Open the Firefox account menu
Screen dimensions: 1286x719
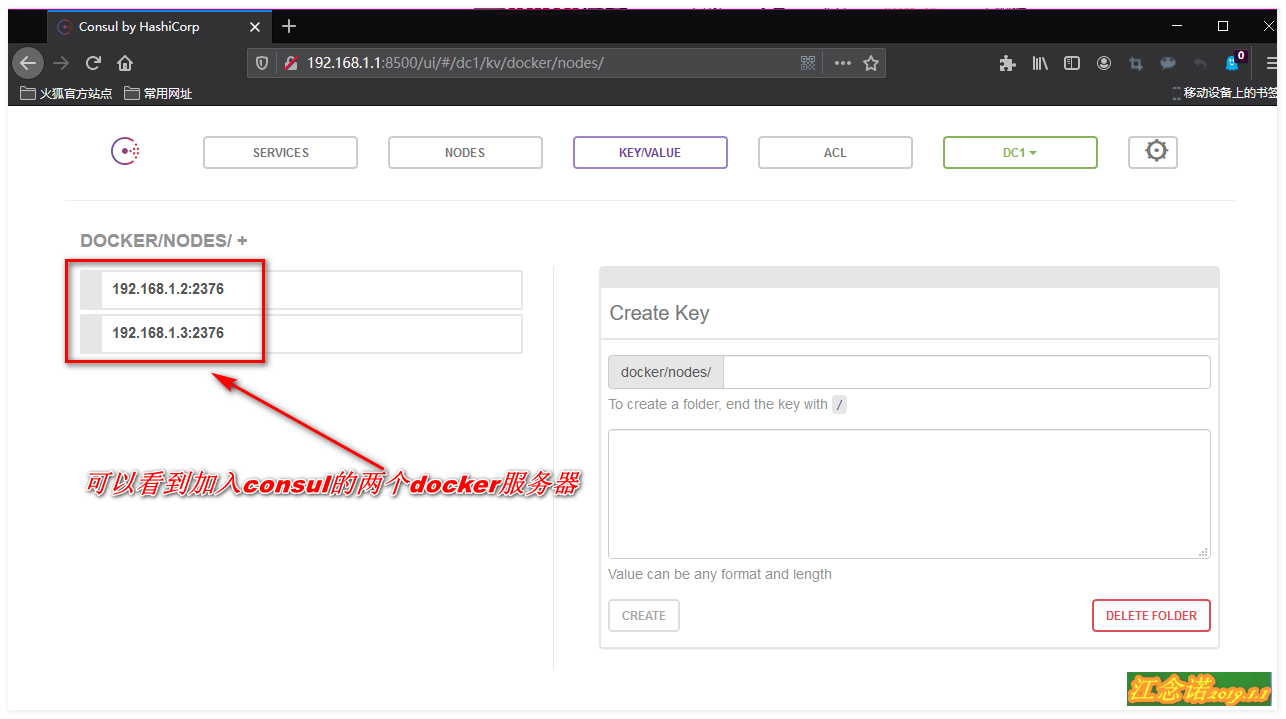(1104, 63)
